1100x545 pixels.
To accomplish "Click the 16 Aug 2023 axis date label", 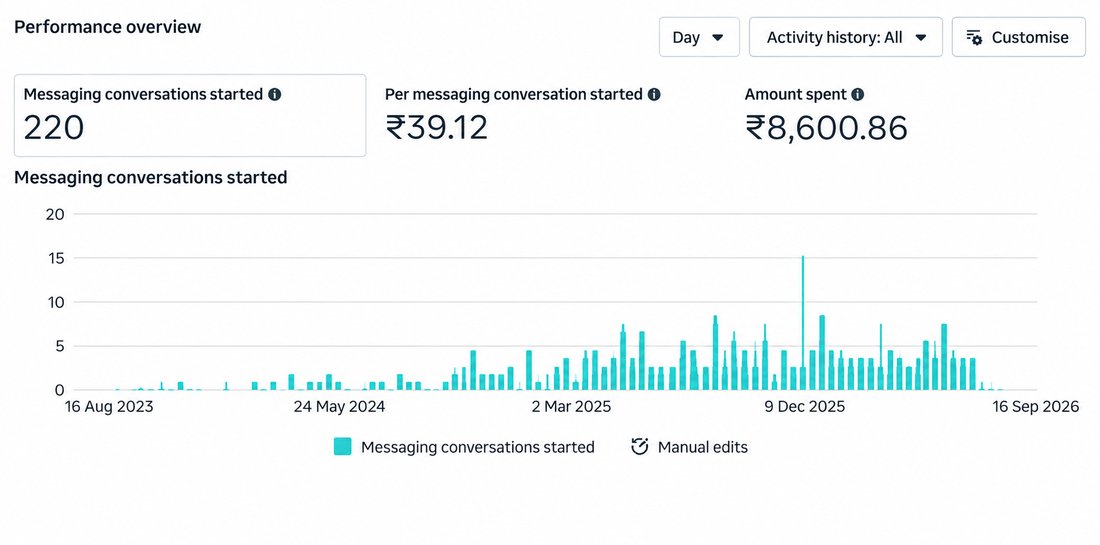I will 109,407.
